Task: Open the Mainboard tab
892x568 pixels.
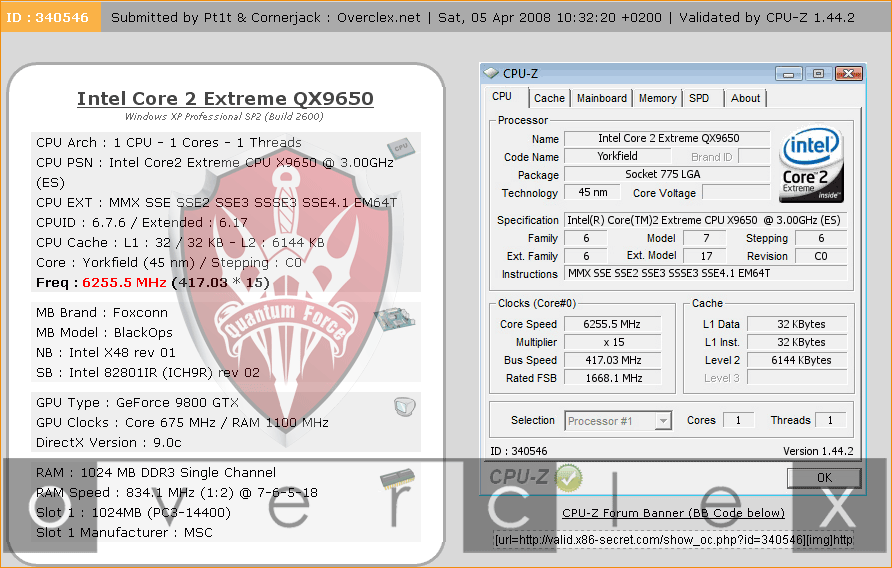Action: [x=602, y=98]
